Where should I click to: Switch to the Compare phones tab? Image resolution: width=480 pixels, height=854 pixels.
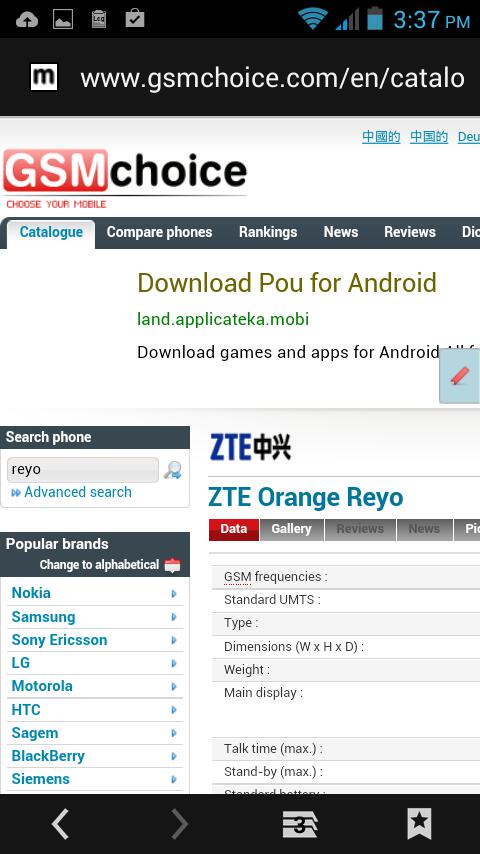[159, 232]
